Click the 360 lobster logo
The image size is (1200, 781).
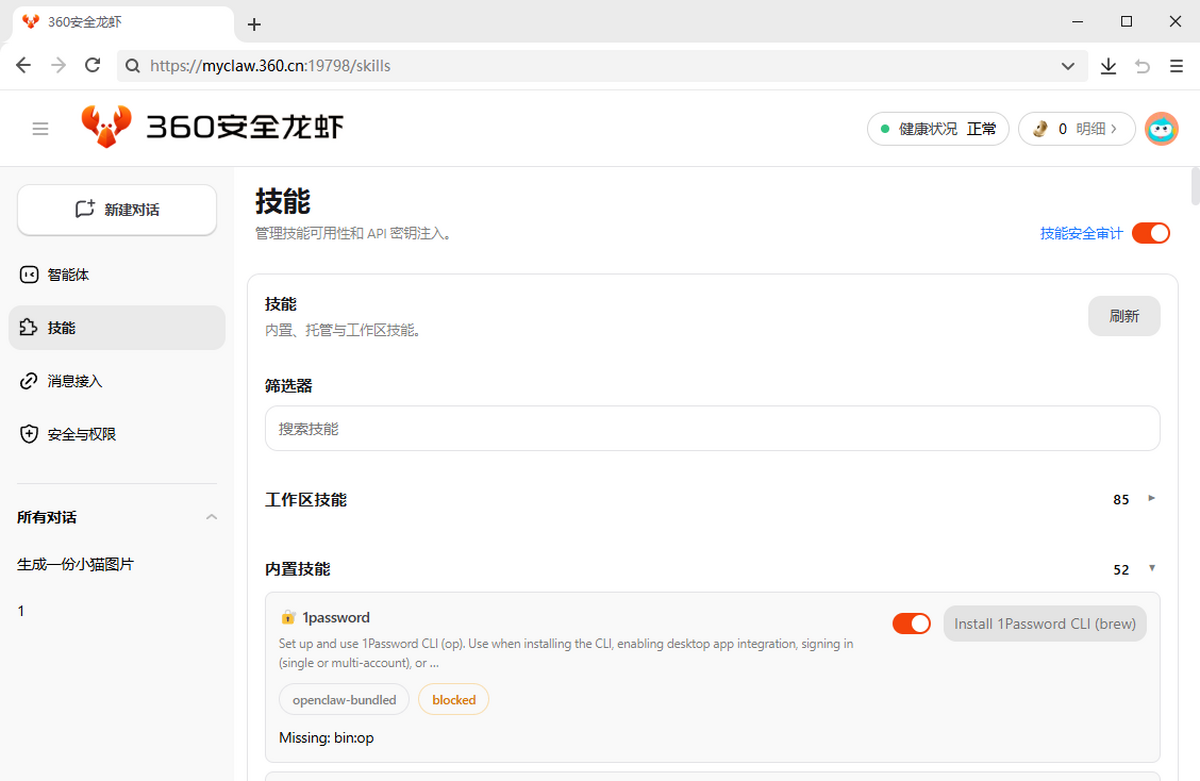point(106,127)
